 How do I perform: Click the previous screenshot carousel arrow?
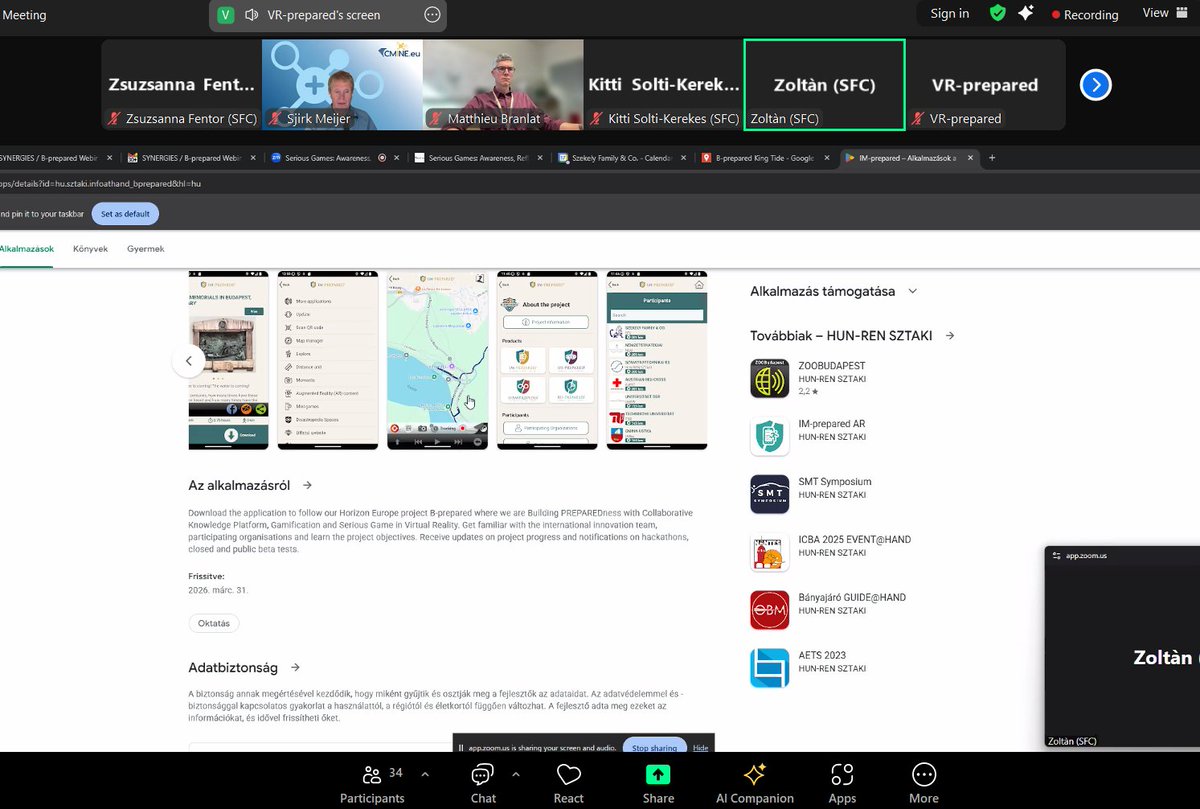(x=189, y=360)
